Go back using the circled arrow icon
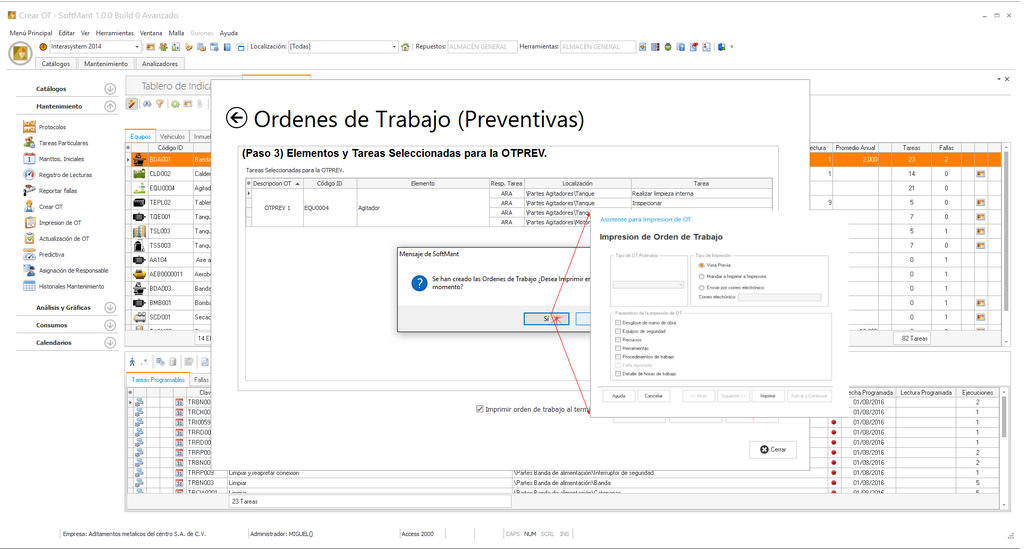This screenshot has width=1024, height=549. coord(237,119)
